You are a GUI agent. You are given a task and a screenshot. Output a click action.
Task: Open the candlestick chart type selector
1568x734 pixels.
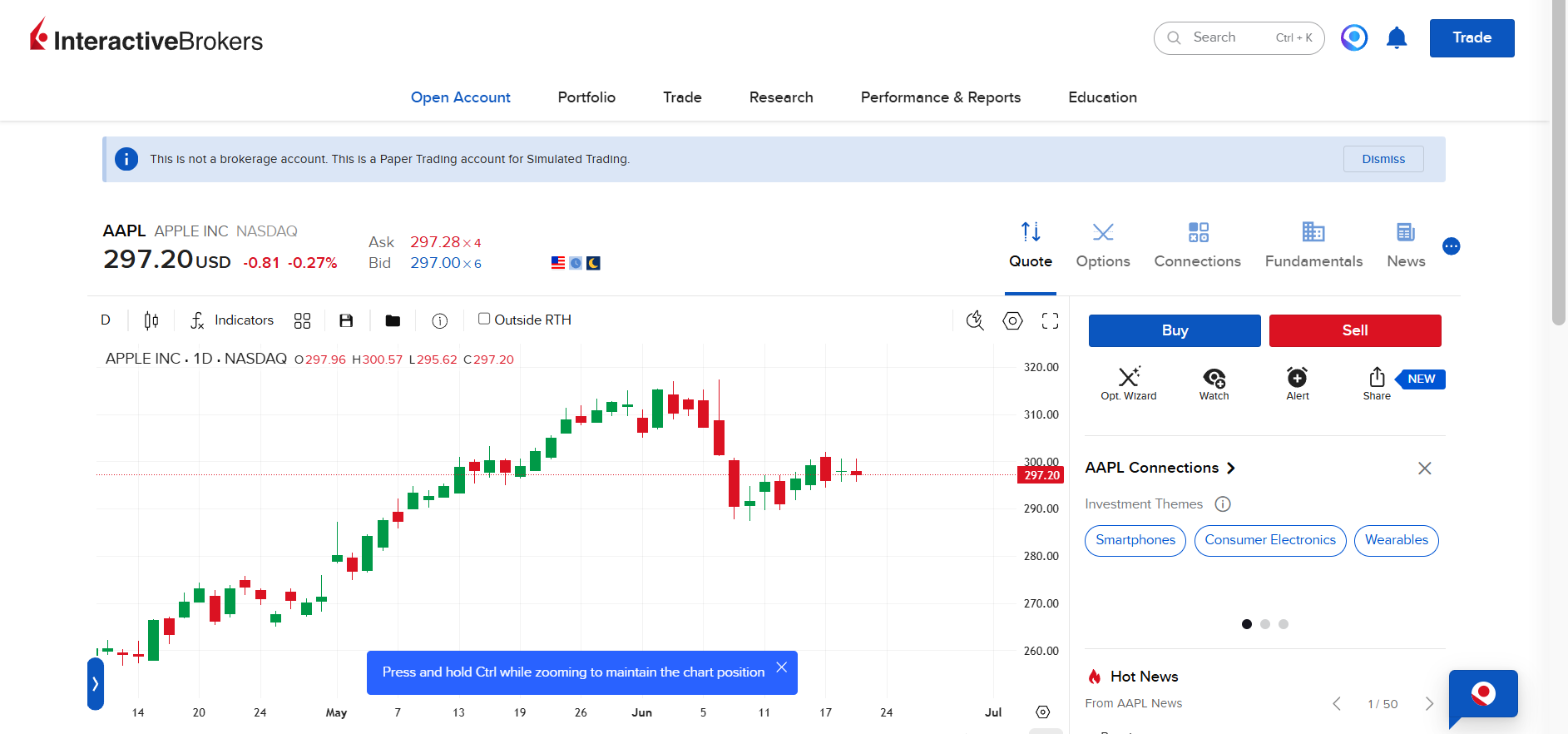(151, 320)
